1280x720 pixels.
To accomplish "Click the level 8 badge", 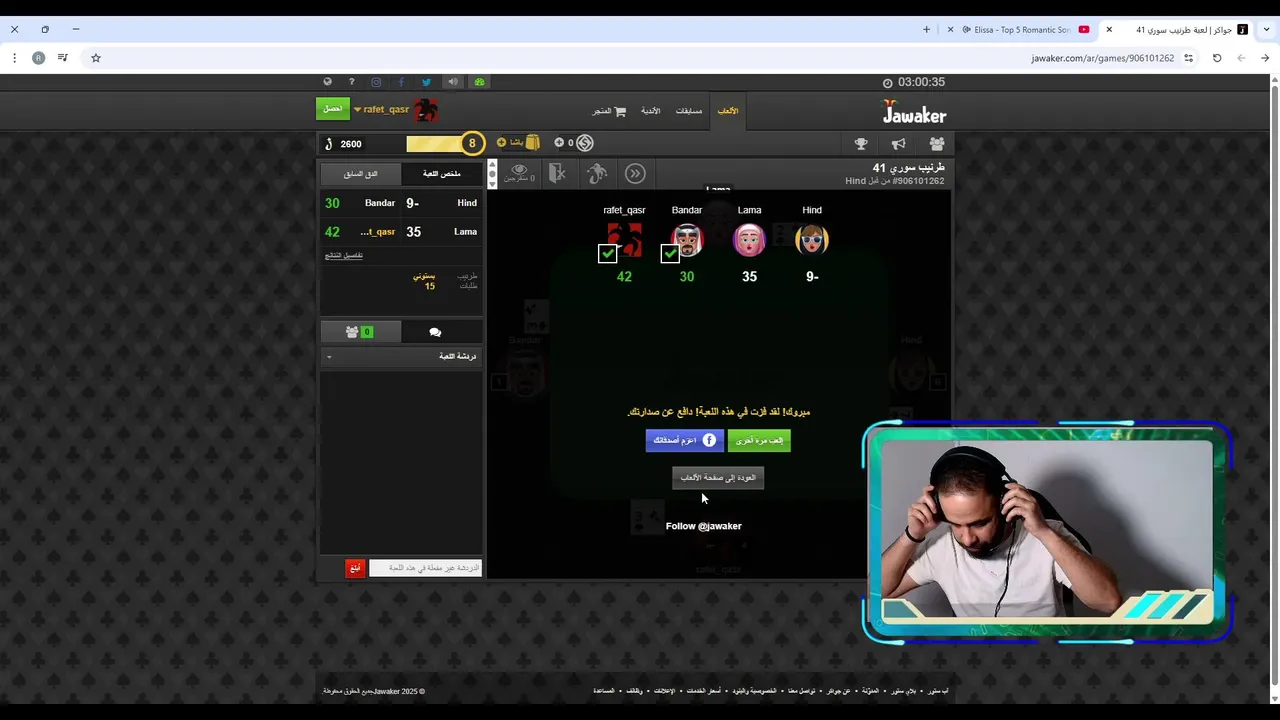I will 472,144.
